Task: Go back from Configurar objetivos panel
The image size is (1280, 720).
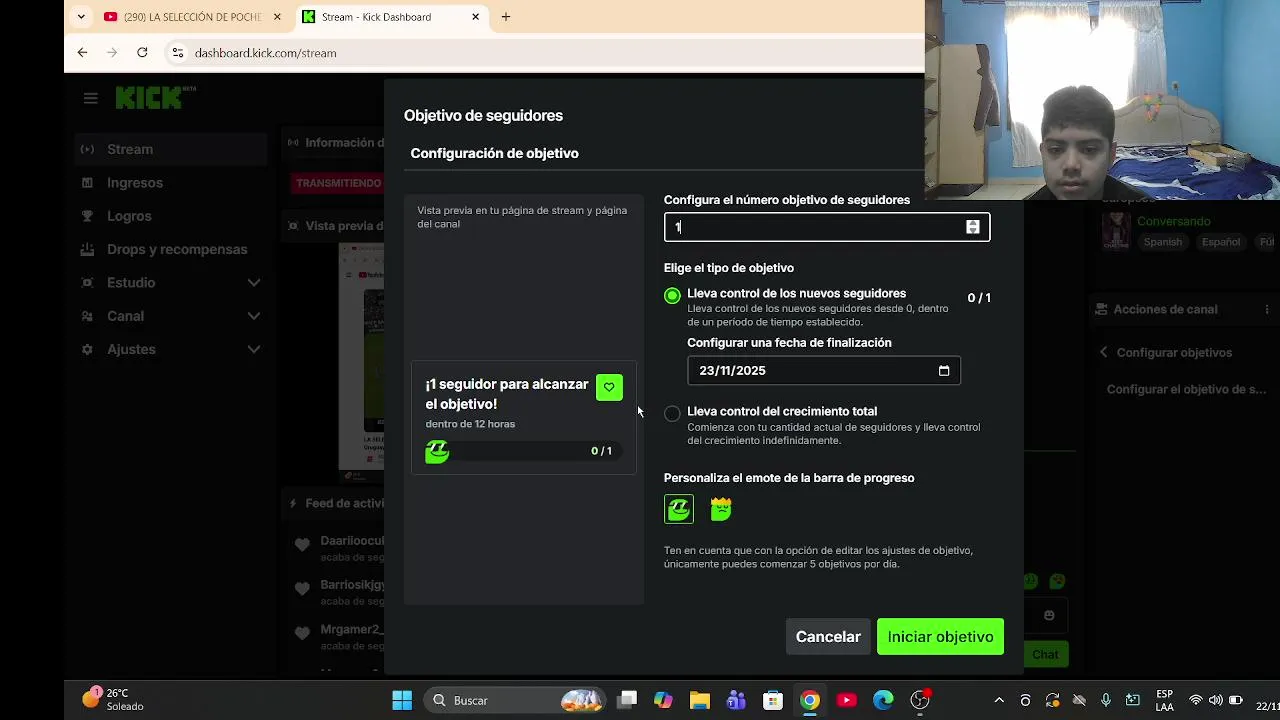Action: [1104, 352]
